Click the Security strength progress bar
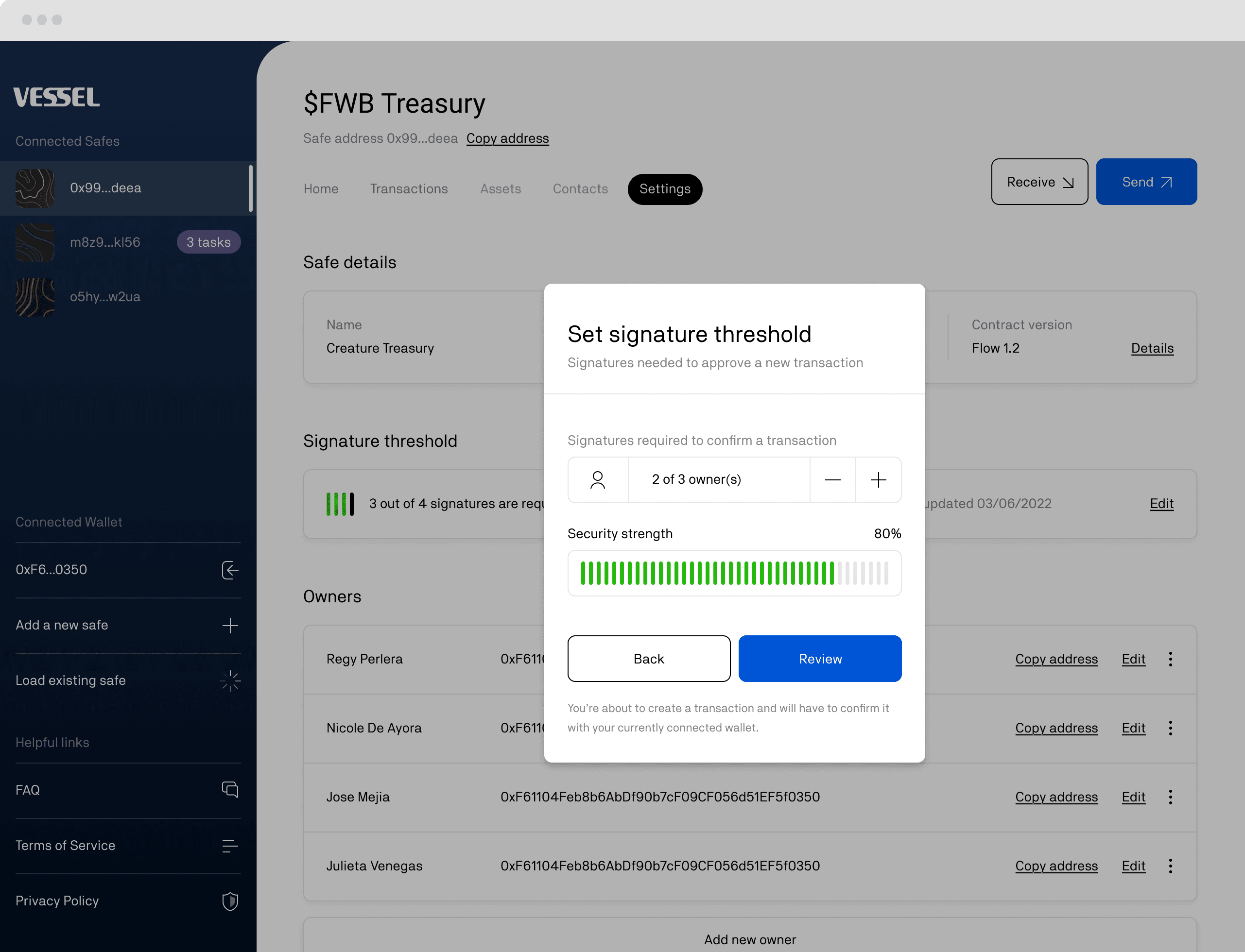1245x952 pixels. (734, 573)
